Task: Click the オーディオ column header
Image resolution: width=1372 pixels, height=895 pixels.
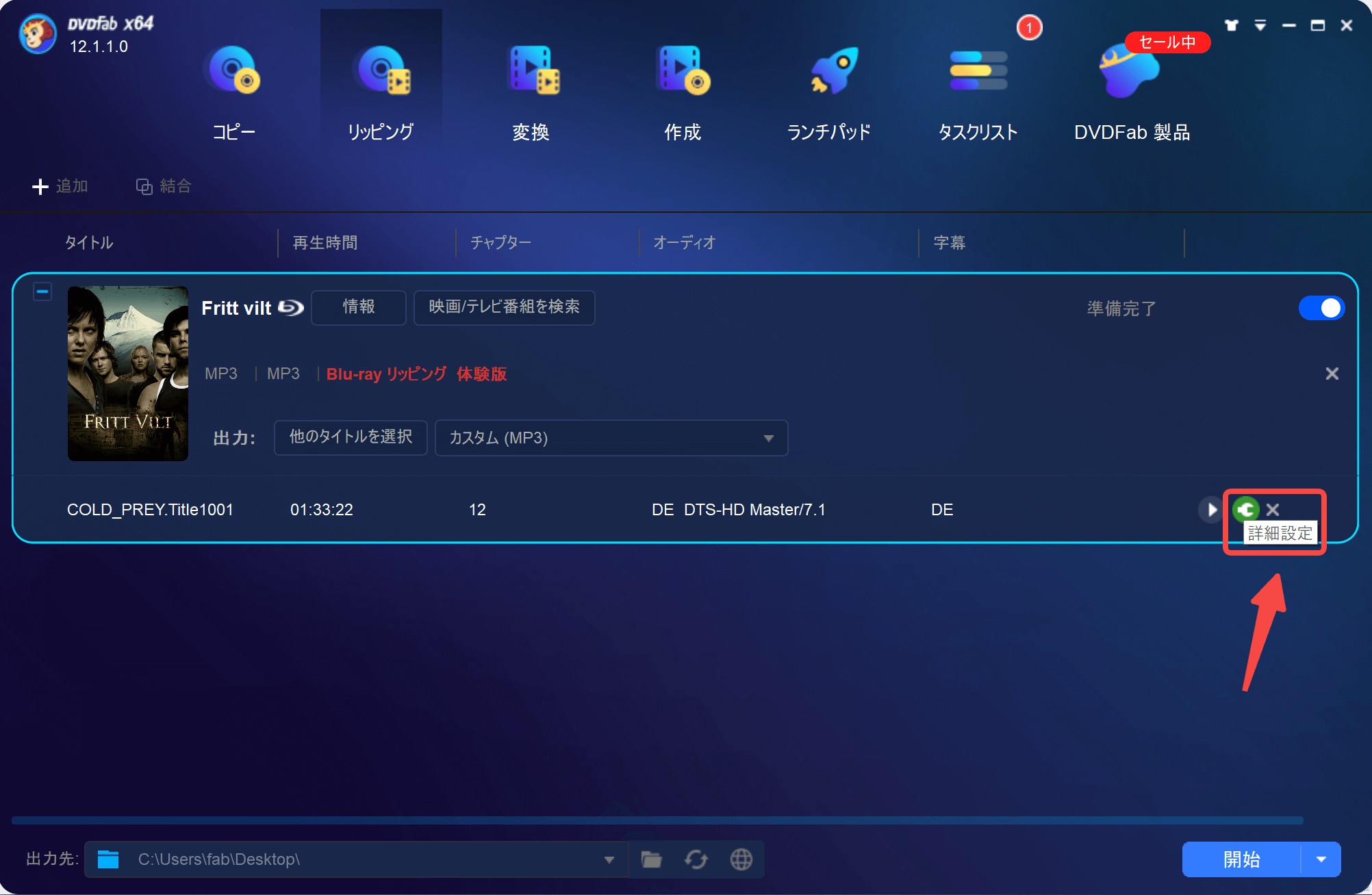Action: click(684, 242)
